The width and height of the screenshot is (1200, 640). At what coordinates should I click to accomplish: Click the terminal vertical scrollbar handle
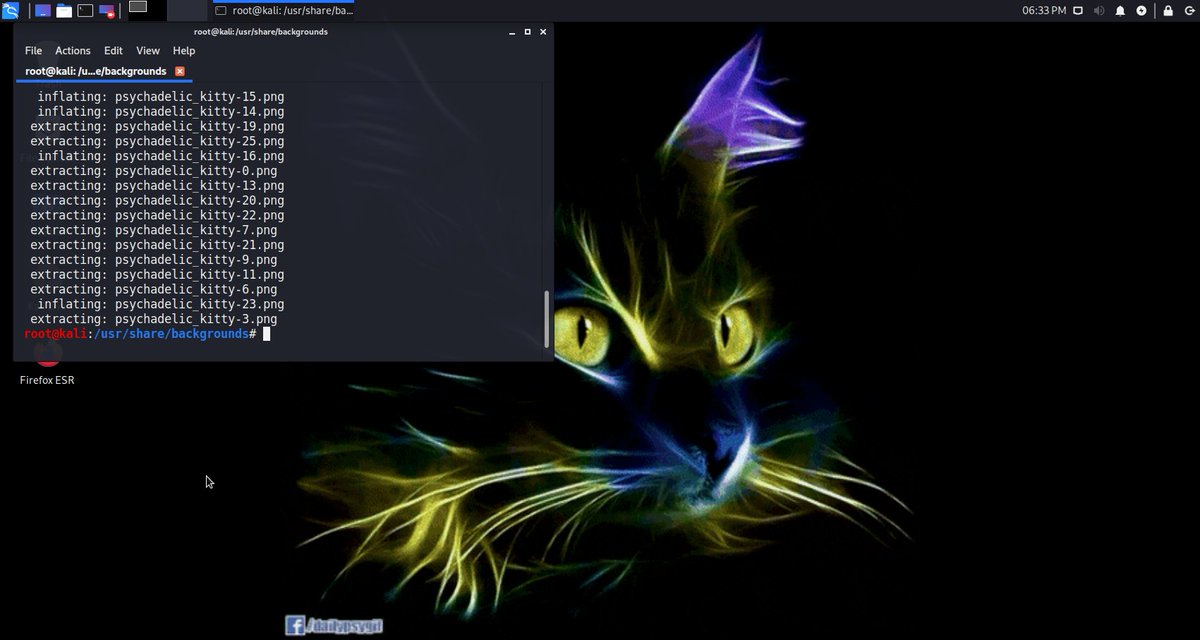[x=546, y=318]
